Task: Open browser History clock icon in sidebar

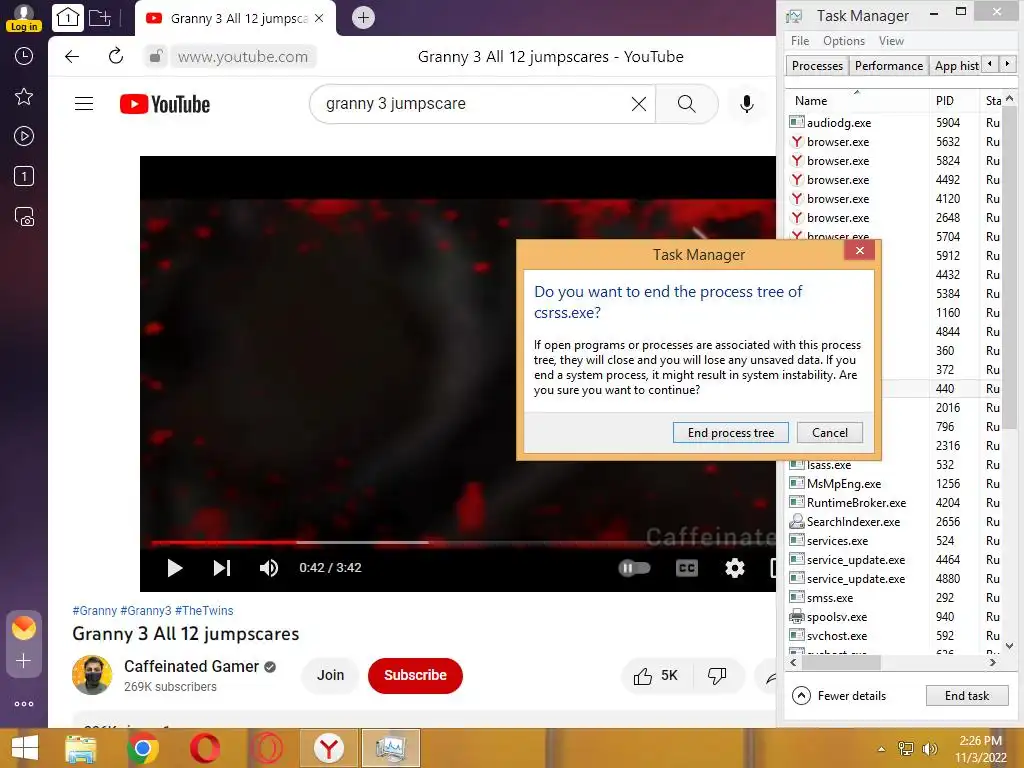Action: click(24, 56)
